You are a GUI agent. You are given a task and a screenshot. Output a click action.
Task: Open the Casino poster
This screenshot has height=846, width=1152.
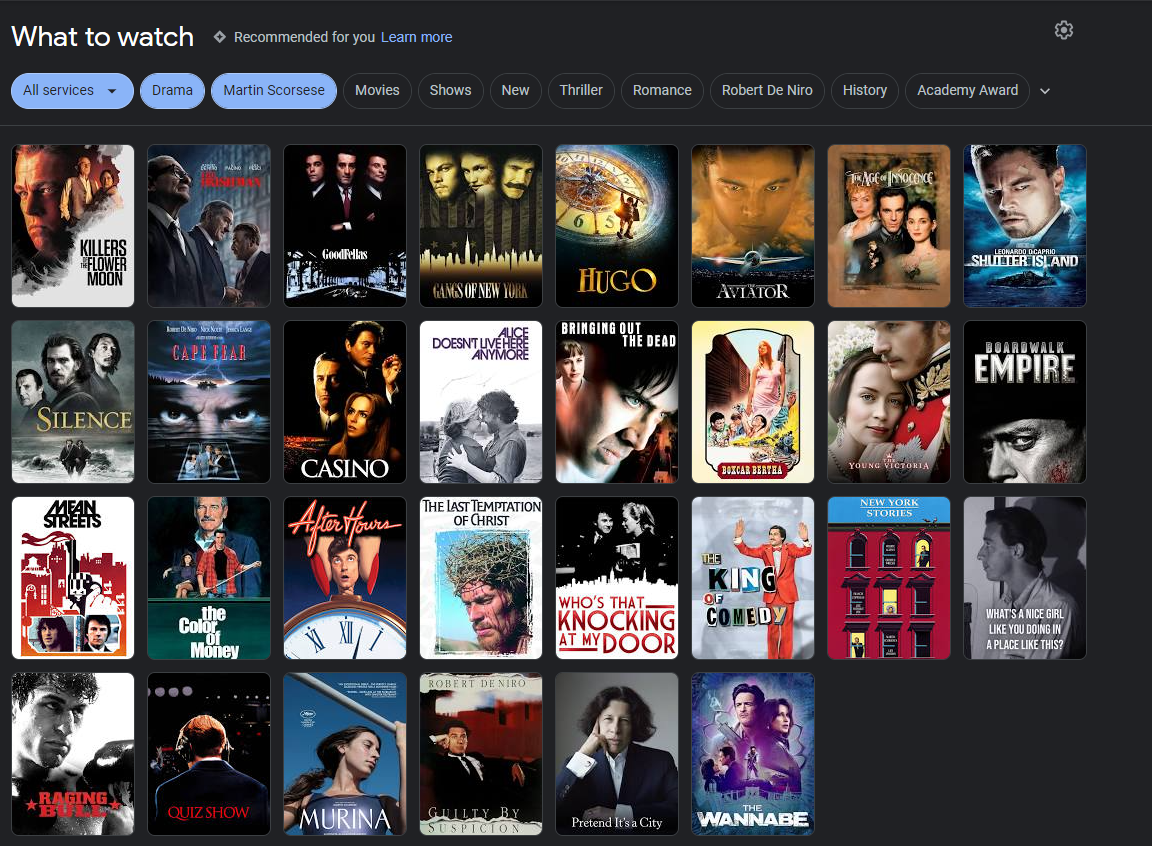345,402
